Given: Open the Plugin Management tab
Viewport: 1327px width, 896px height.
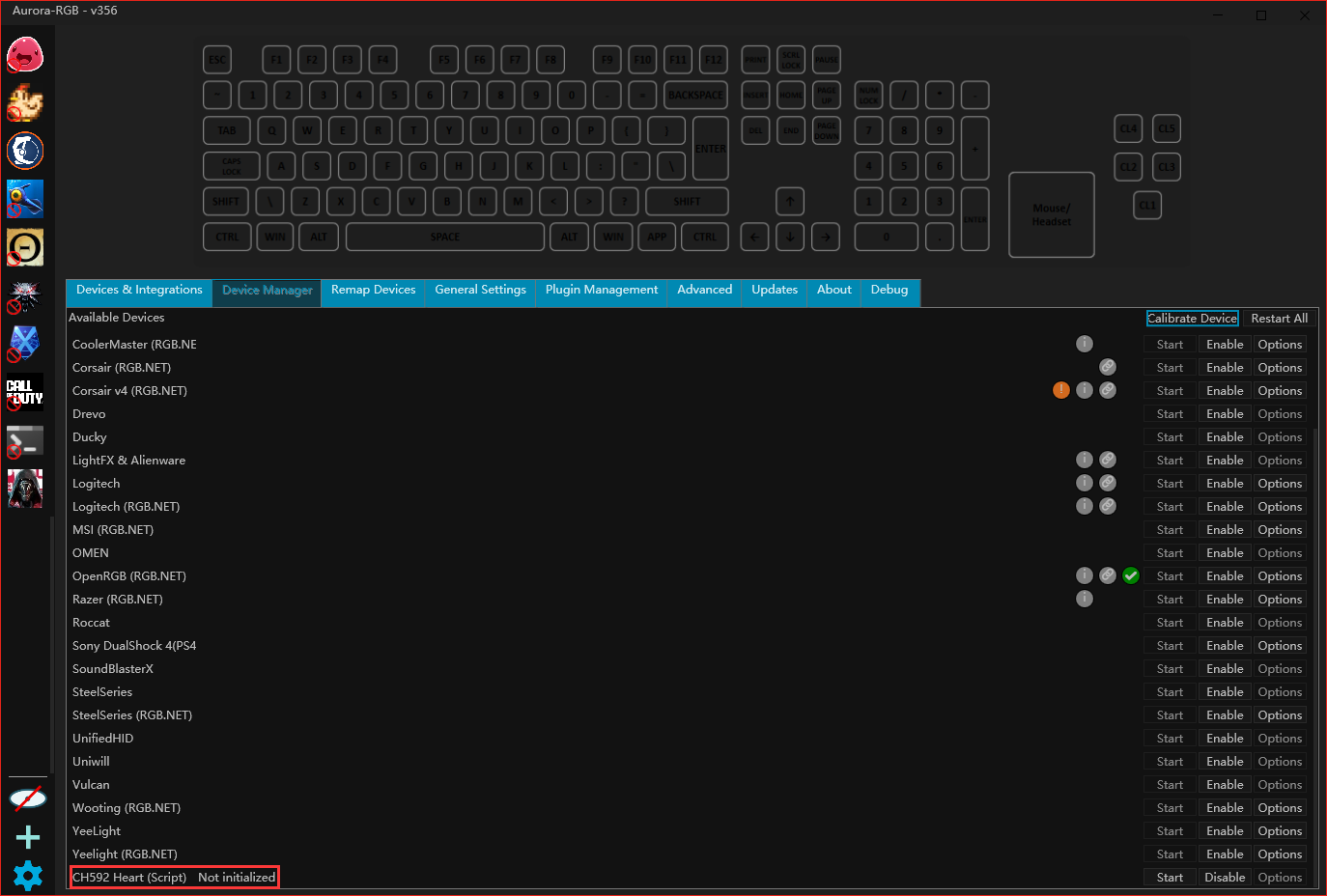Looking at the screenshot, I should pyautogui.click(x=601, y=290).
